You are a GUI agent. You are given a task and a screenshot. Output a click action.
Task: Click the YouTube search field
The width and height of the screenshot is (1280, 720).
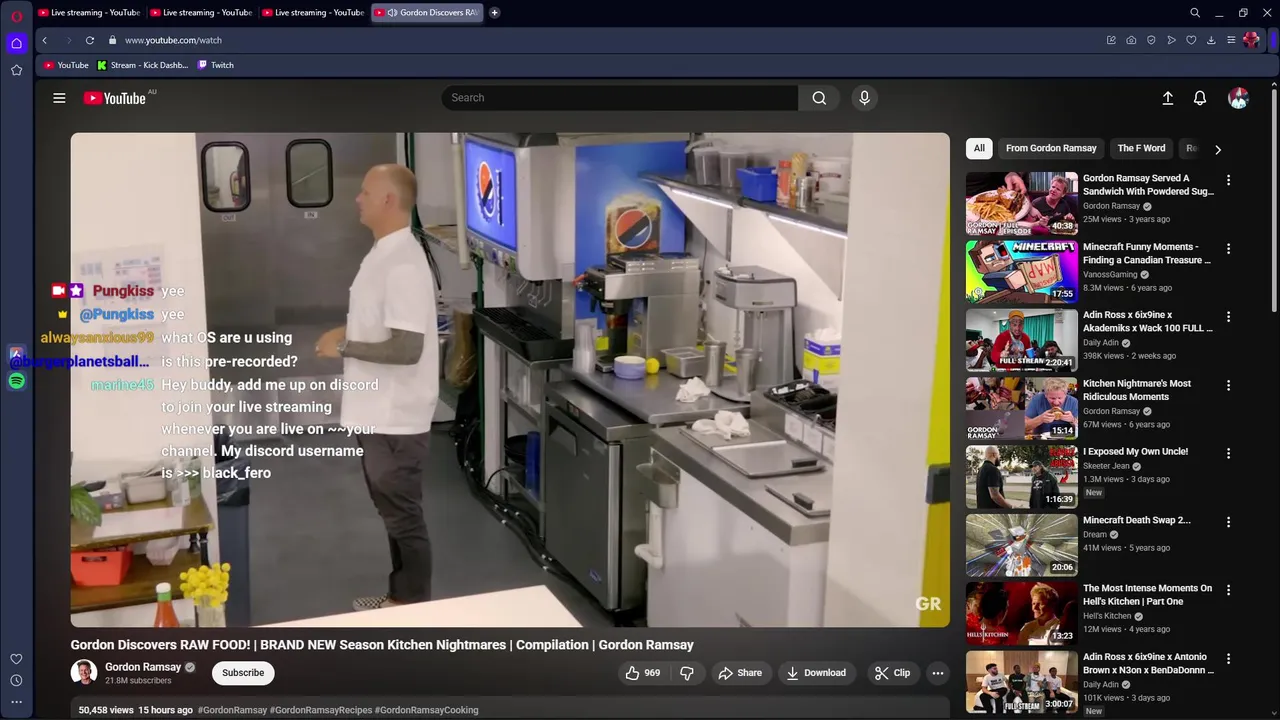click(620, 98)
